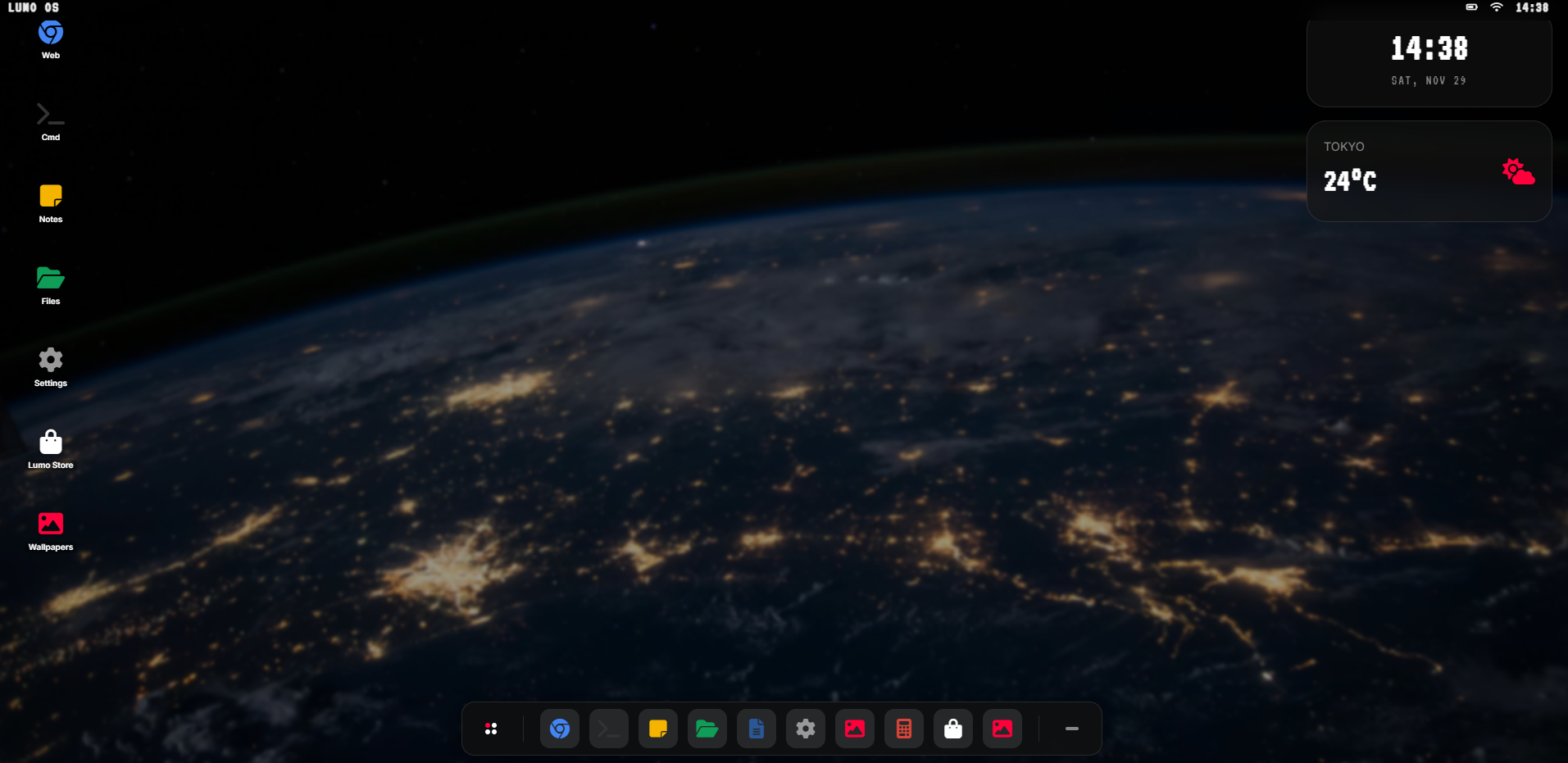
Task: Open the Calculator from the dock
Action: (903, 728)
